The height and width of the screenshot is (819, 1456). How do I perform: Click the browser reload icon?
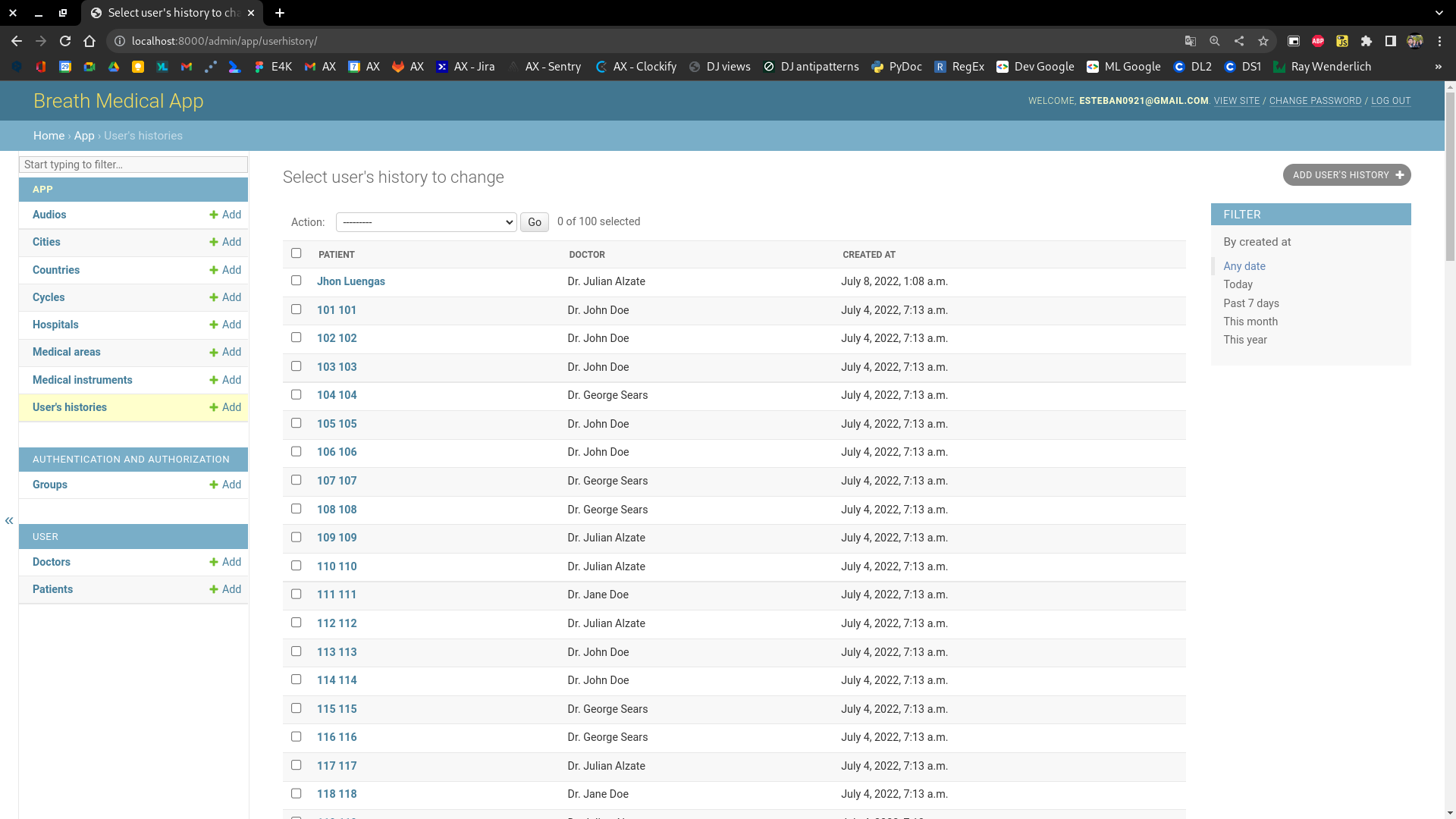point(65,41)
